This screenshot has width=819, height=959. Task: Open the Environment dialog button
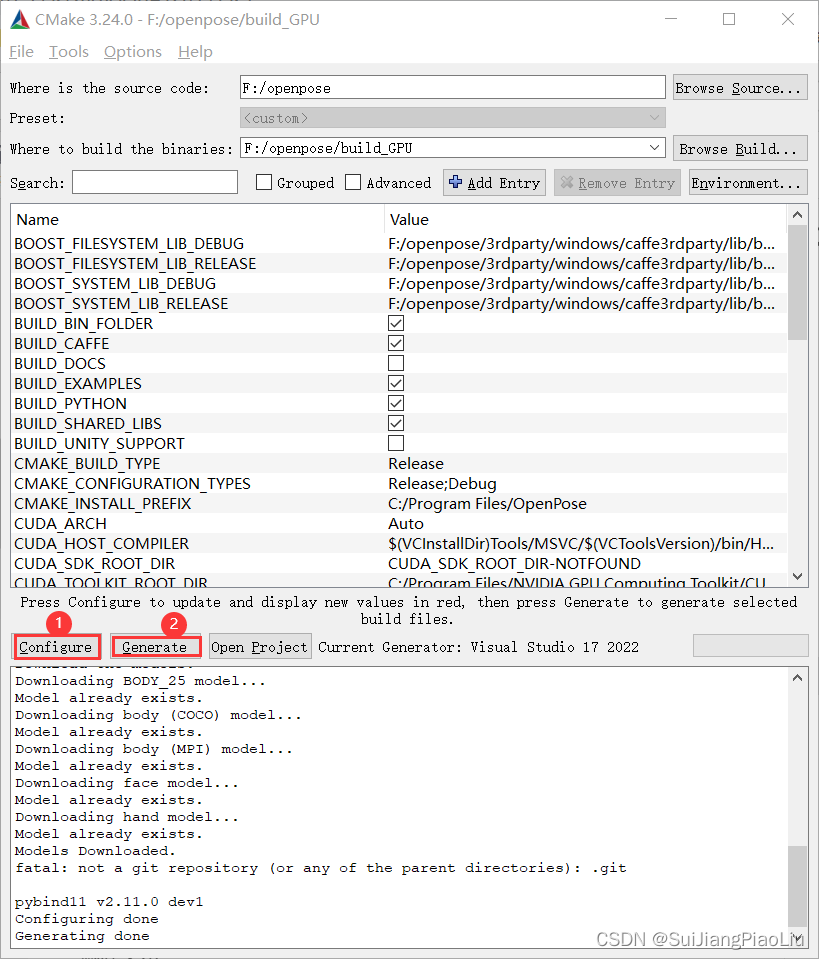(x=749, y=183)
